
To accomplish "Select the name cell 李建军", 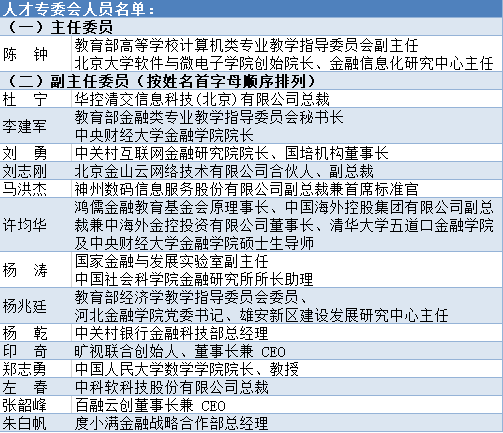I will [x=36, y=126].
